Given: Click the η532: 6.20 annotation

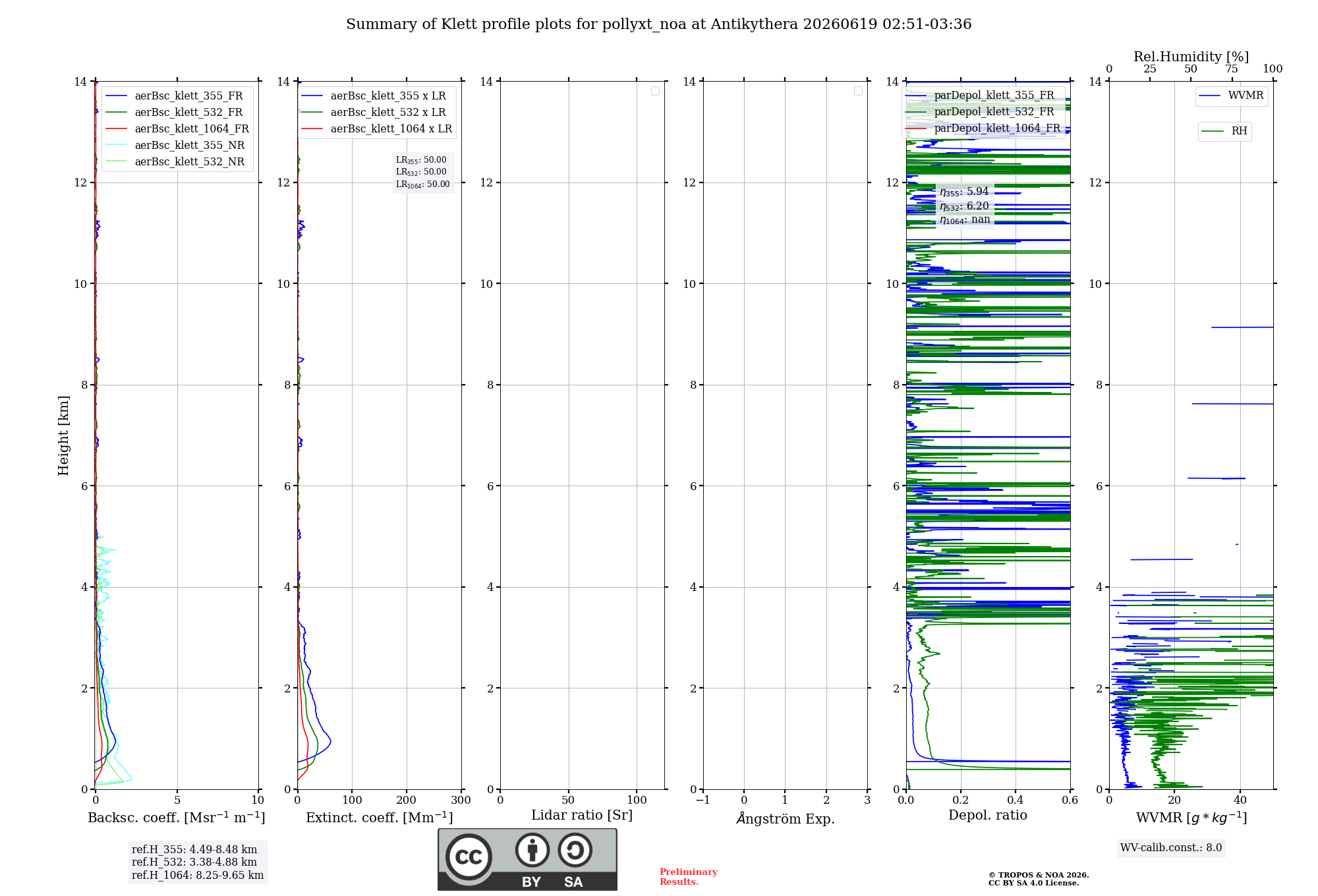Looking at the screenshot, I should (964, 206).
